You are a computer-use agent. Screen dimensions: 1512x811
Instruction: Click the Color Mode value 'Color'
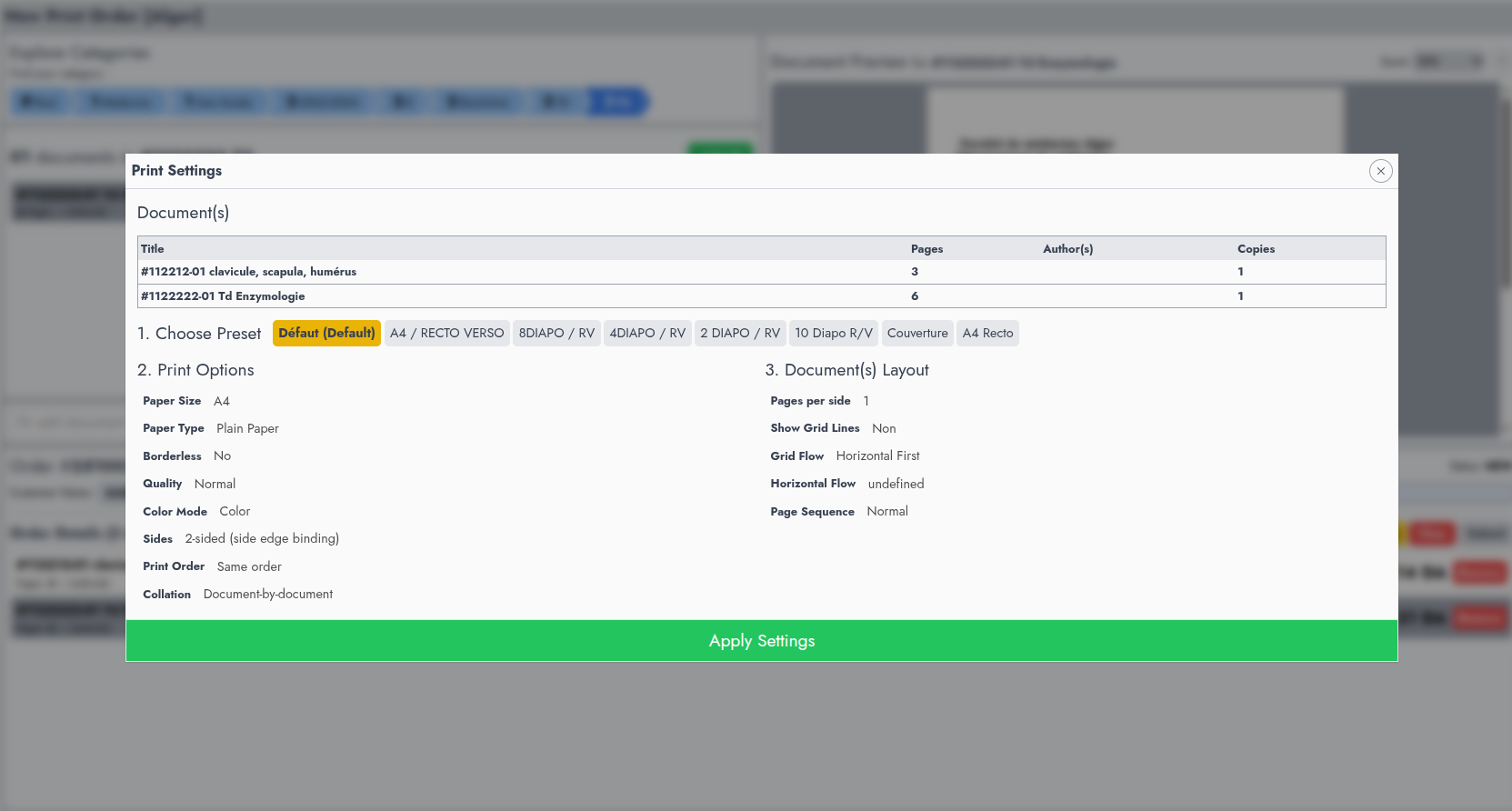point(235,511)
